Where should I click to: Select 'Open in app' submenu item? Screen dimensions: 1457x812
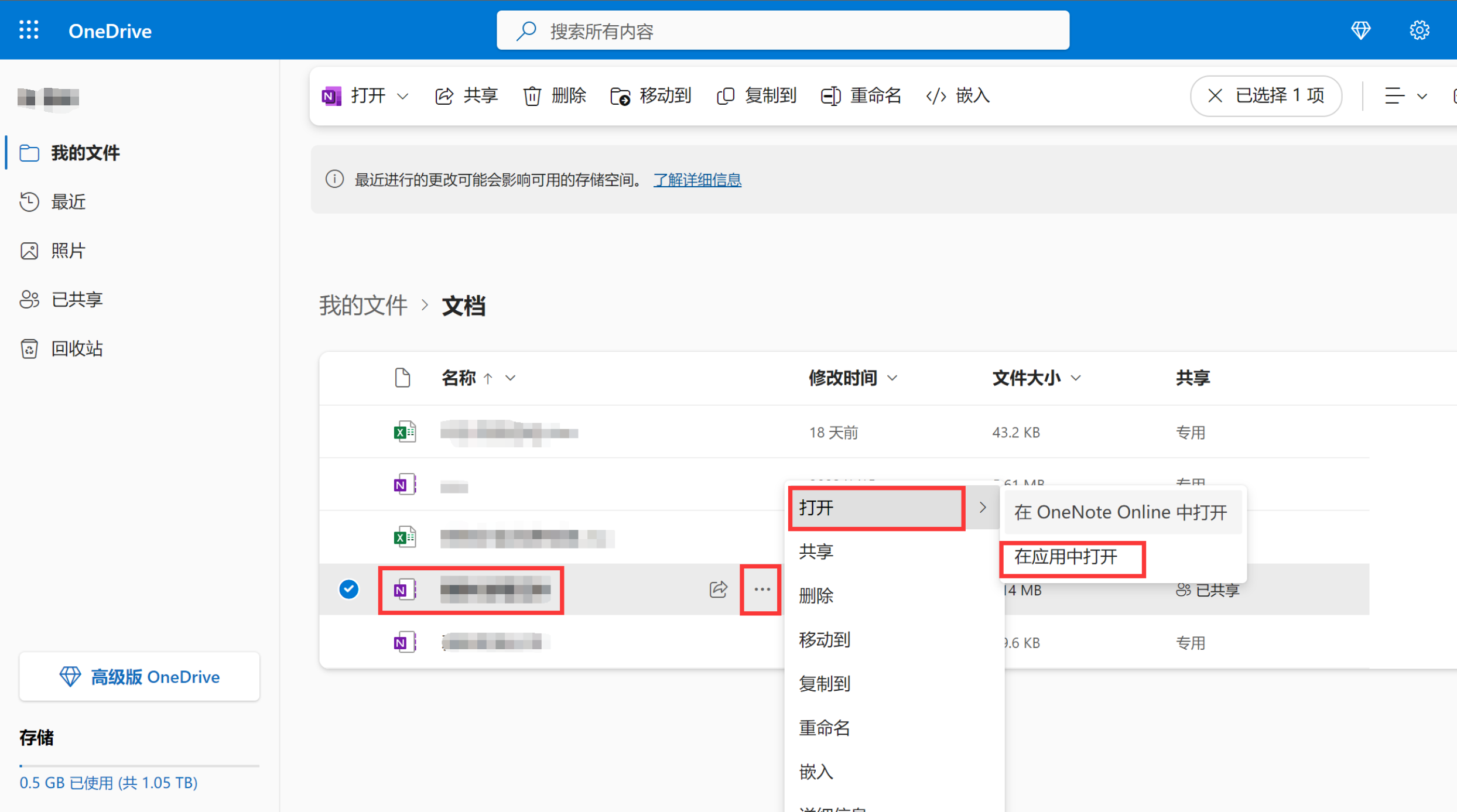pyautogui.click(x=1066, y=557)
